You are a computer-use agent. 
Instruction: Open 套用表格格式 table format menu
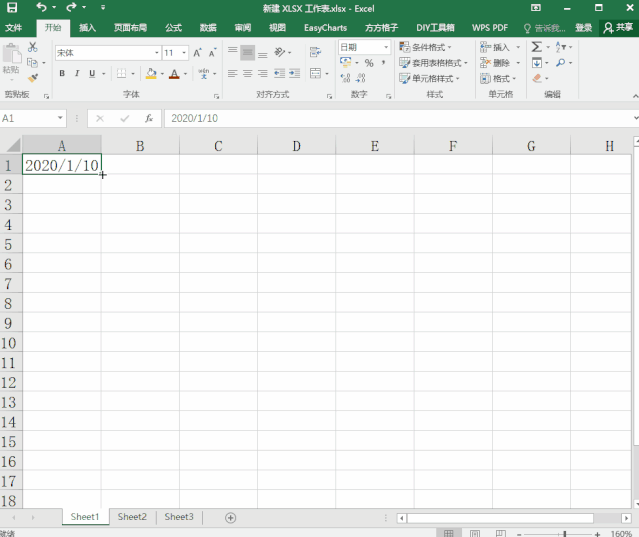(433, 63)
